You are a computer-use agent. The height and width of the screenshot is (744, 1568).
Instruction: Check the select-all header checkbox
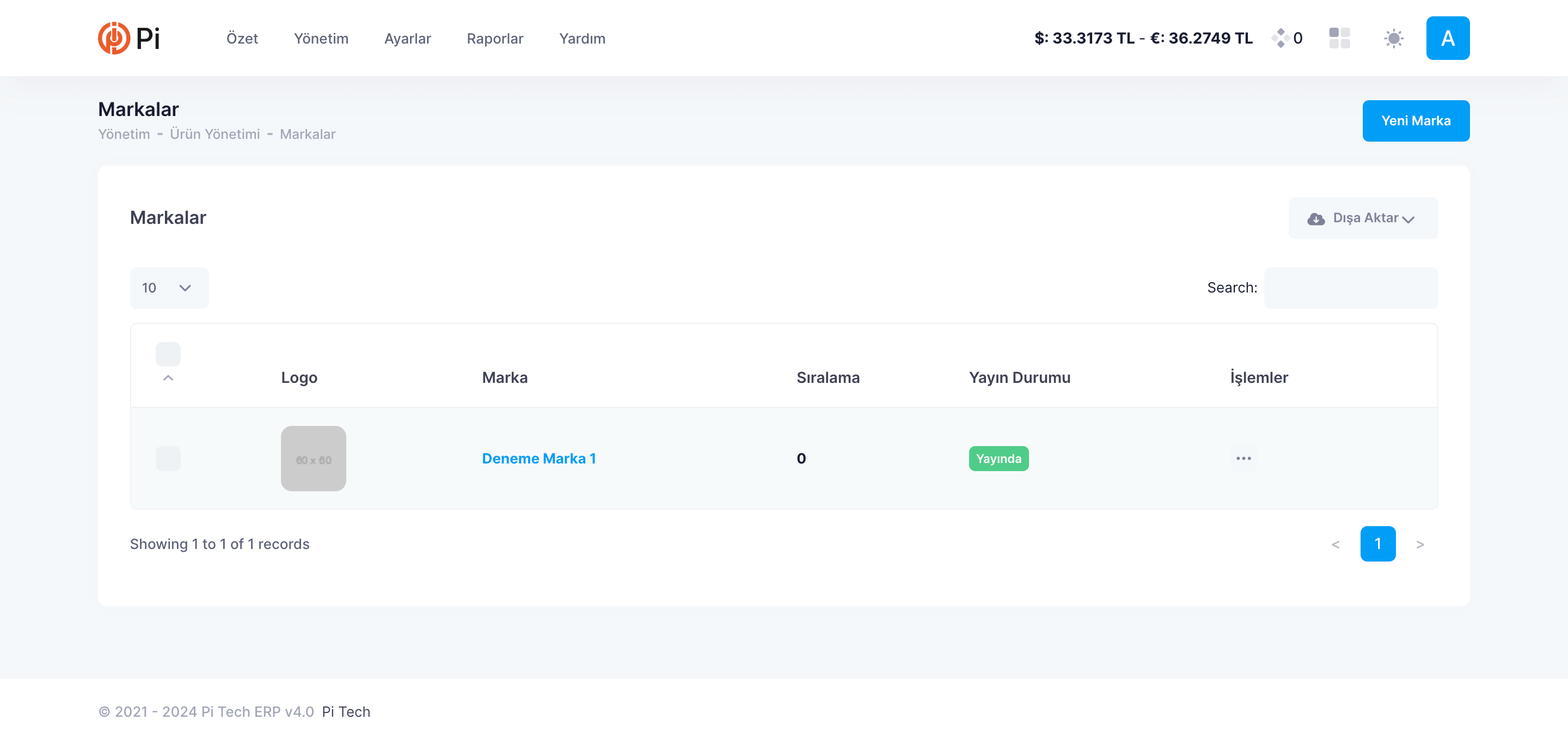[168, 353]
